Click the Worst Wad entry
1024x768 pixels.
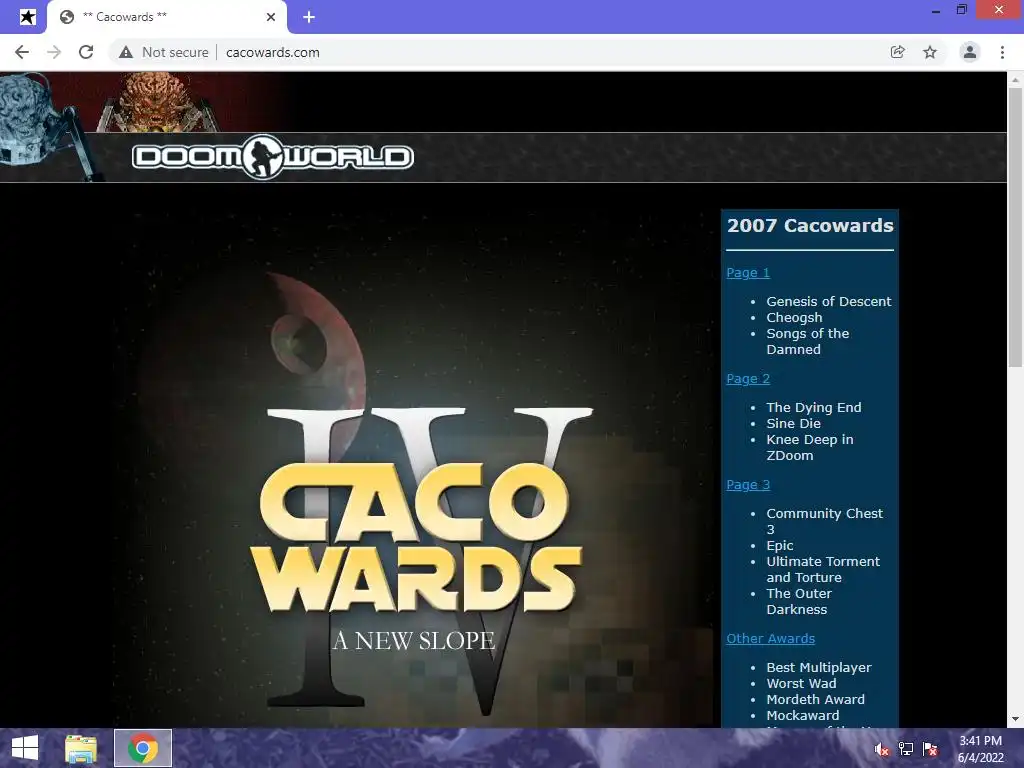(801, 683)
